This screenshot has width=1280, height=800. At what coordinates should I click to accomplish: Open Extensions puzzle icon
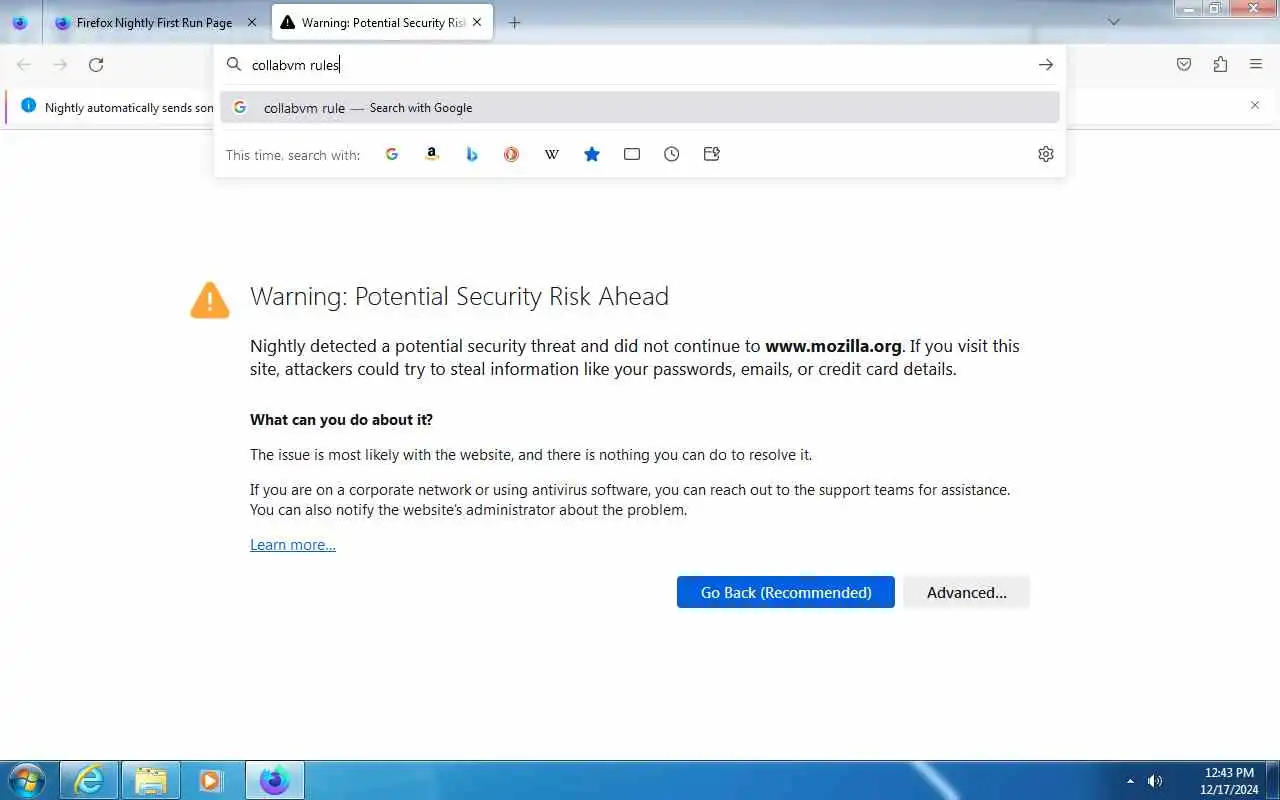1220,64
